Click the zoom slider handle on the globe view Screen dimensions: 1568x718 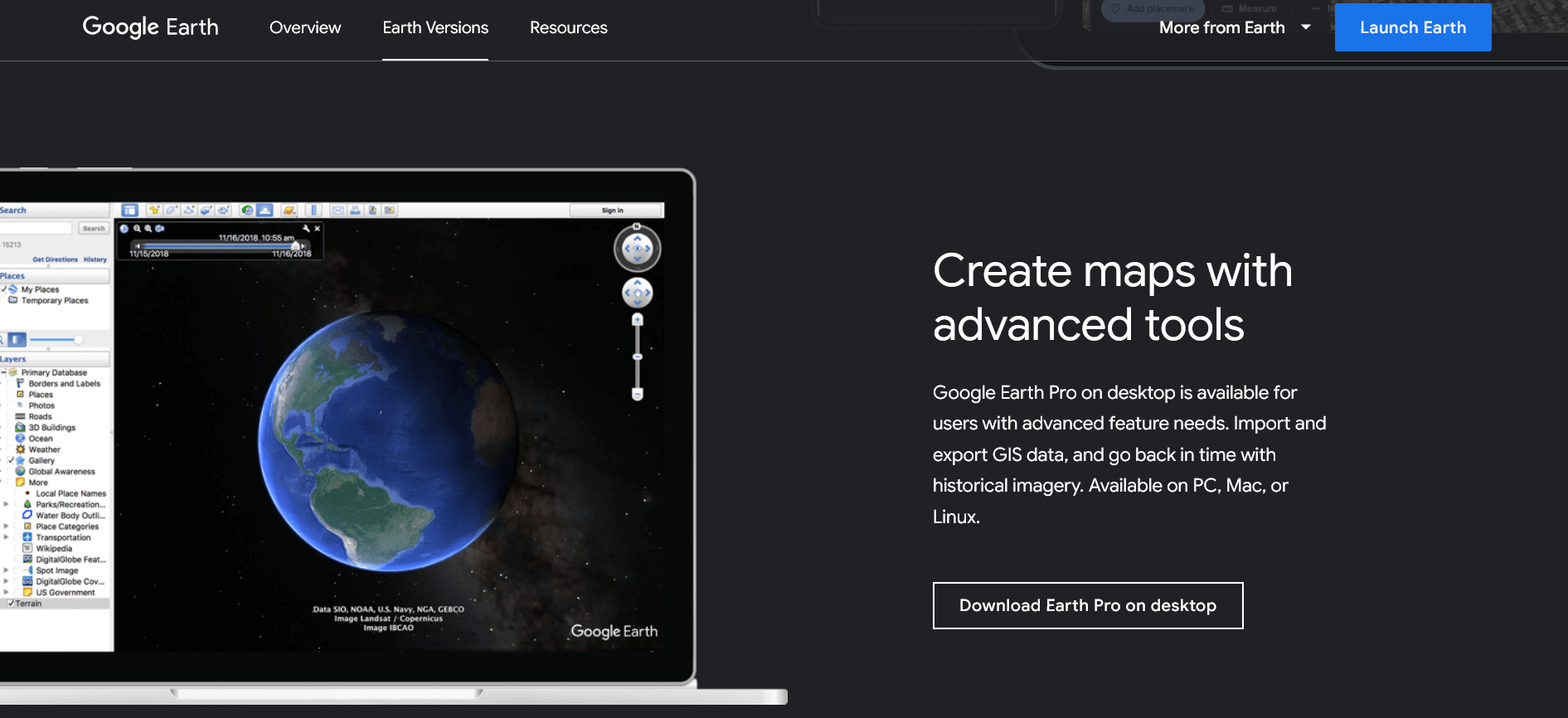click(637, 357)
